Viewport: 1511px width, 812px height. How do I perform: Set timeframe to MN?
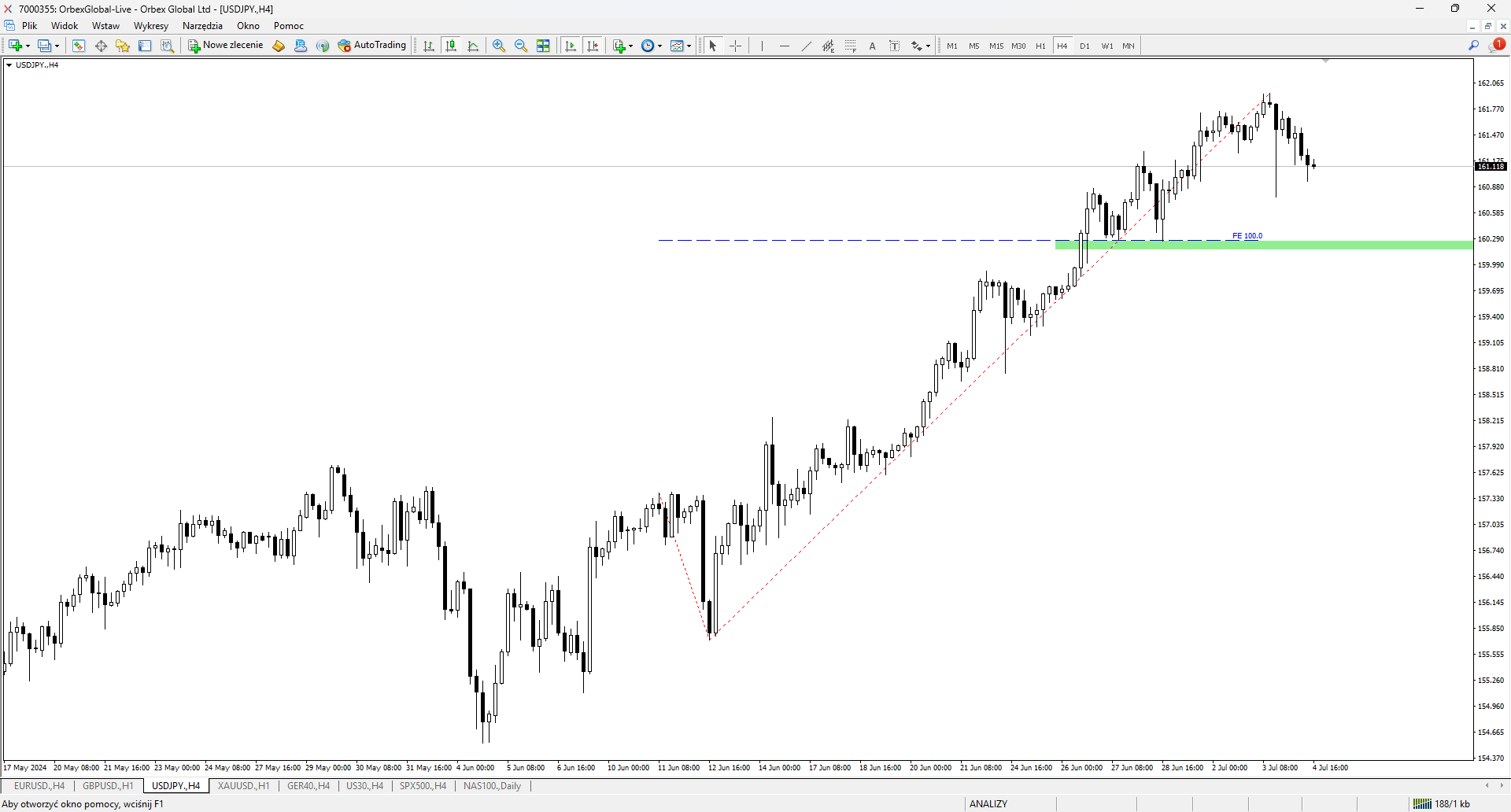(1129, 46)
